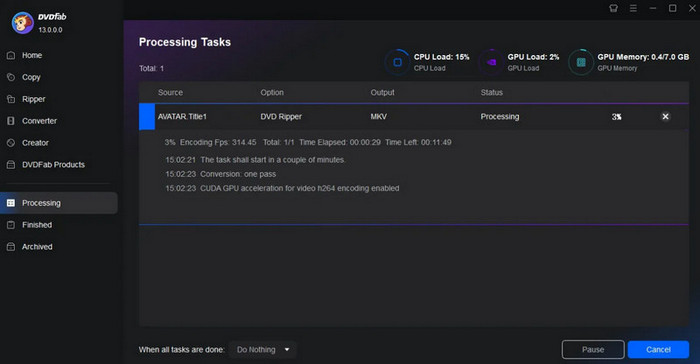
Task: Select the AVATAR.Title1 source name
Action: pos(182,117)
